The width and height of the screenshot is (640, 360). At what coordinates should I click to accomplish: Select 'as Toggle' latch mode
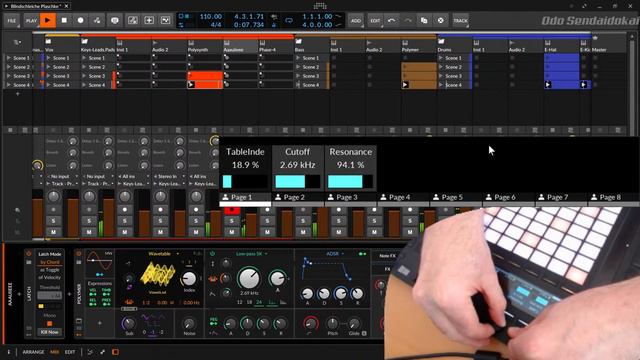coord(50,270)
